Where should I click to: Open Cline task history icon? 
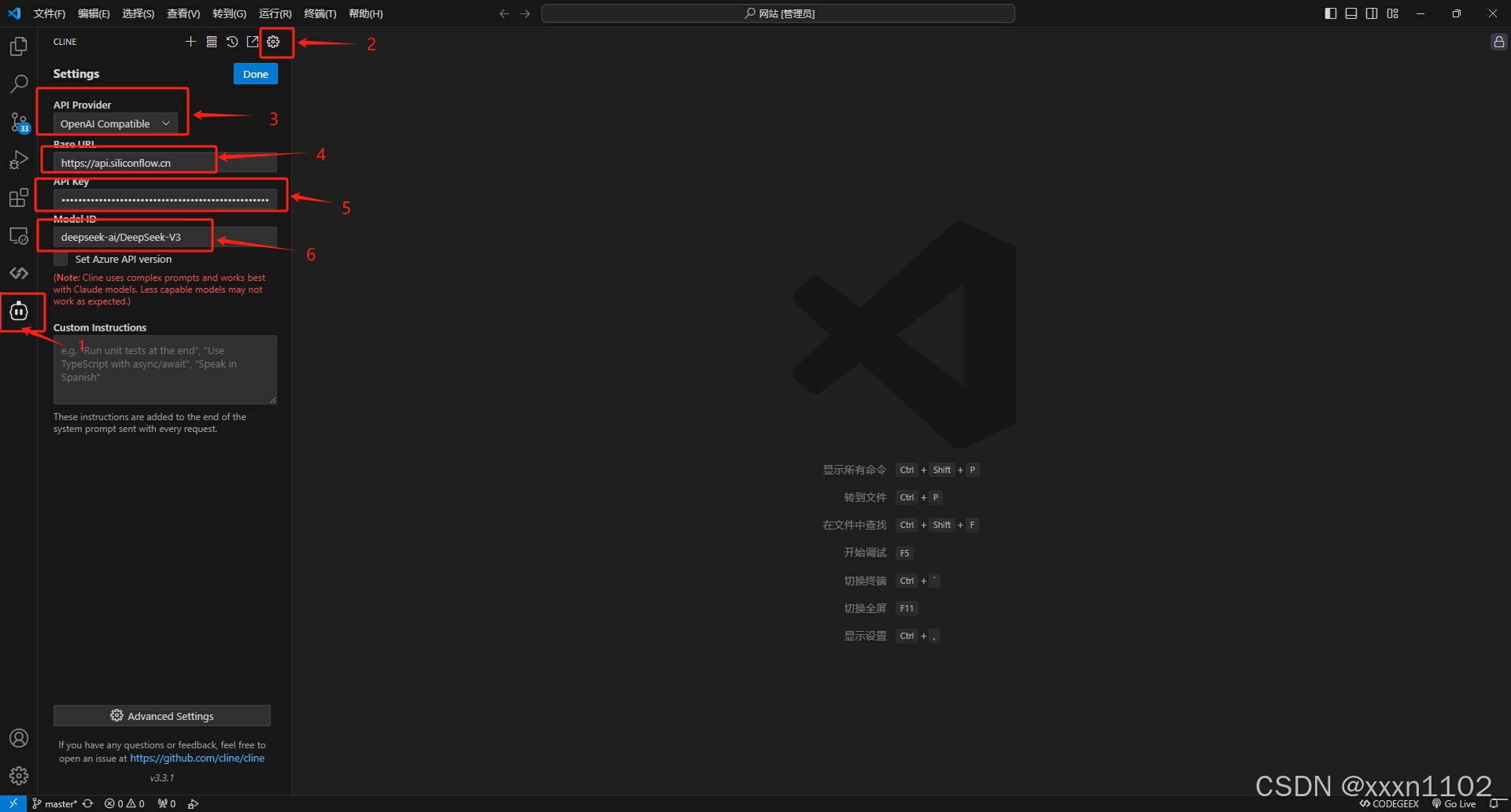pos(232,42)
